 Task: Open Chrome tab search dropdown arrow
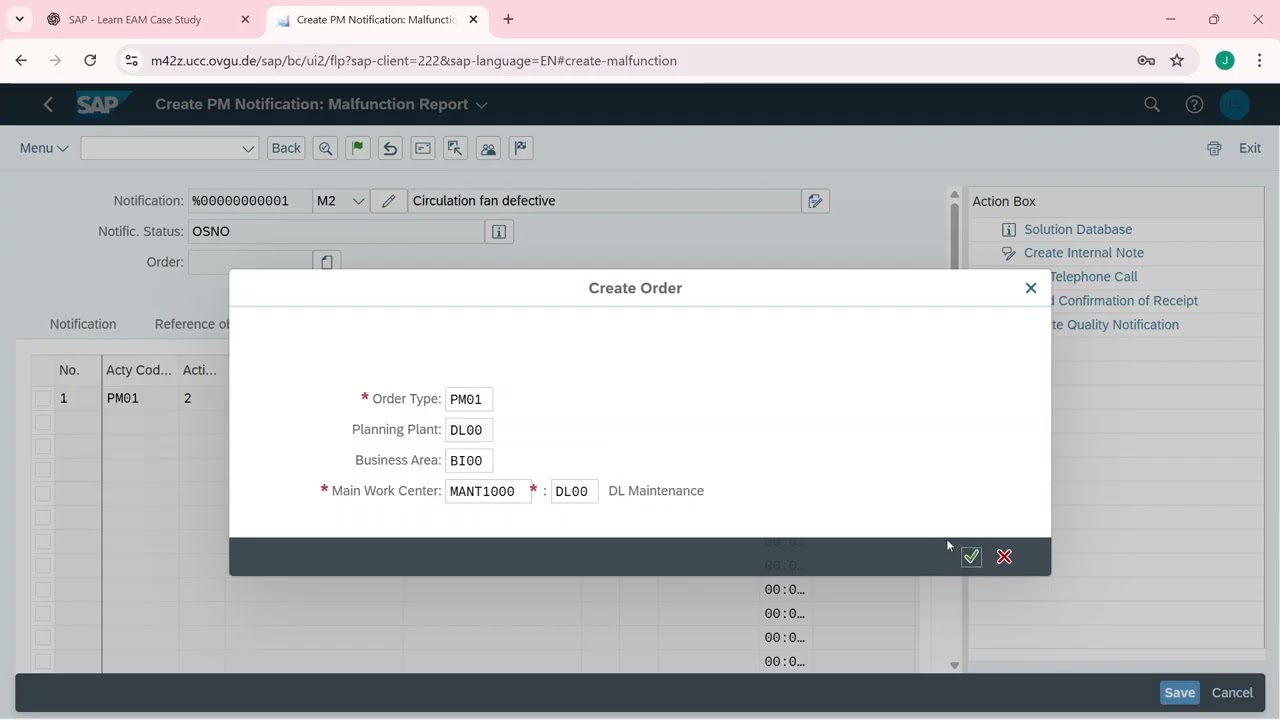(x=19, y=19)
